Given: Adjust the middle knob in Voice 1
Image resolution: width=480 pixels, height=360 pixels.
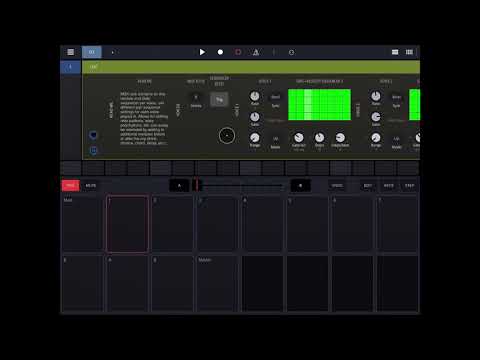Looking at the screenshot, I should (255, 117).
